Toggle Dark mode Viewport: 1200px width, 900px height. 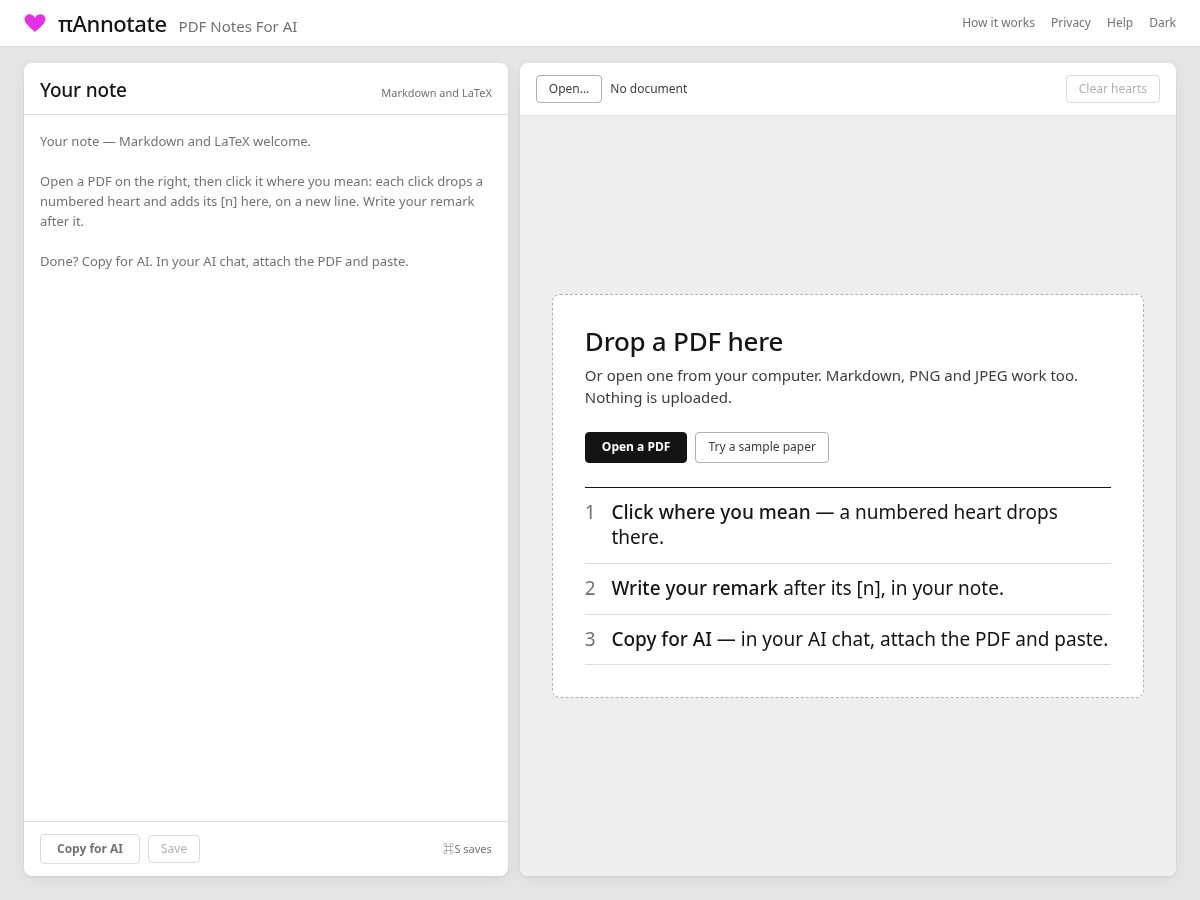[x=1162, y=22]
